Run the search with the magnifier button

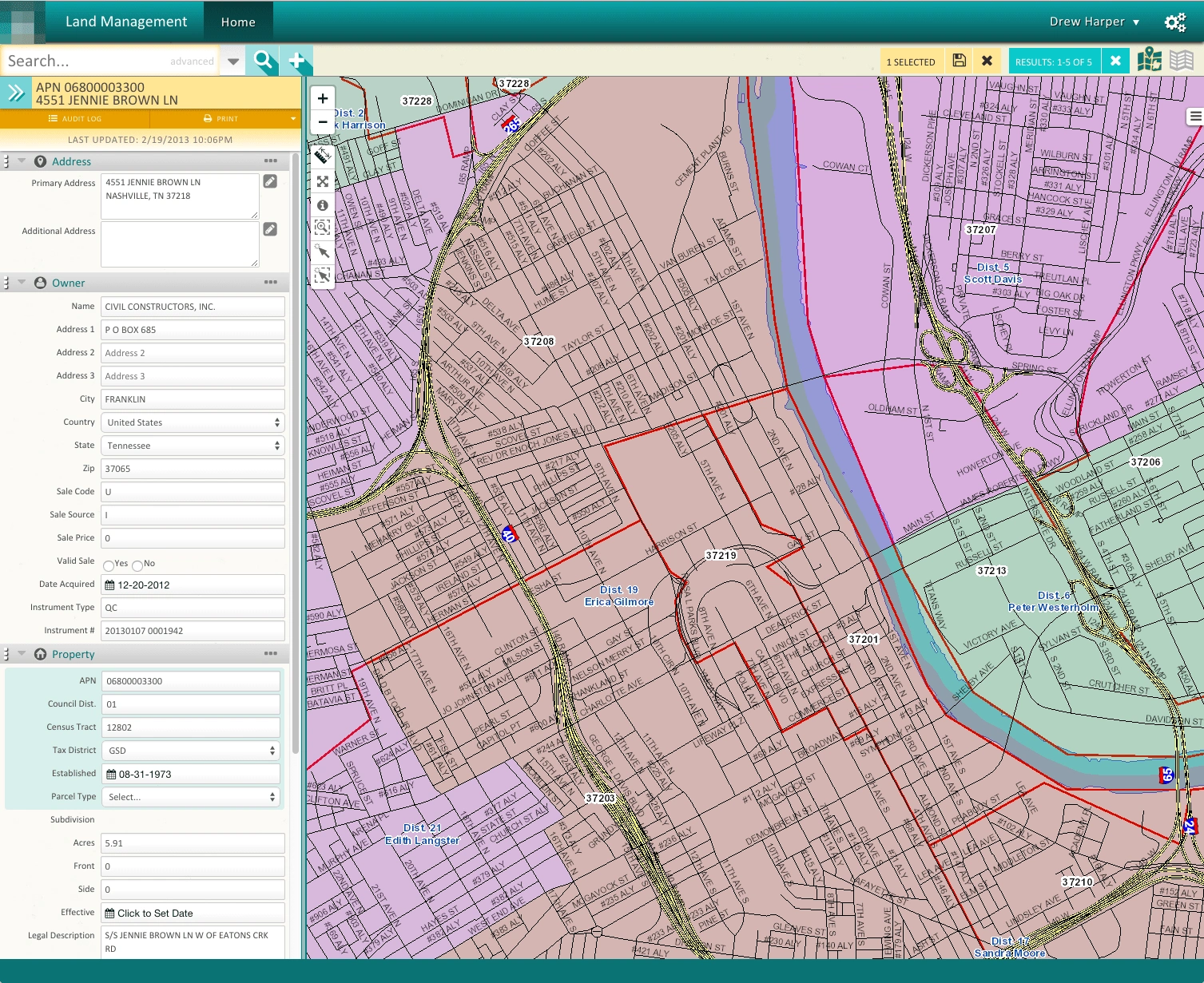click(263, 61)
